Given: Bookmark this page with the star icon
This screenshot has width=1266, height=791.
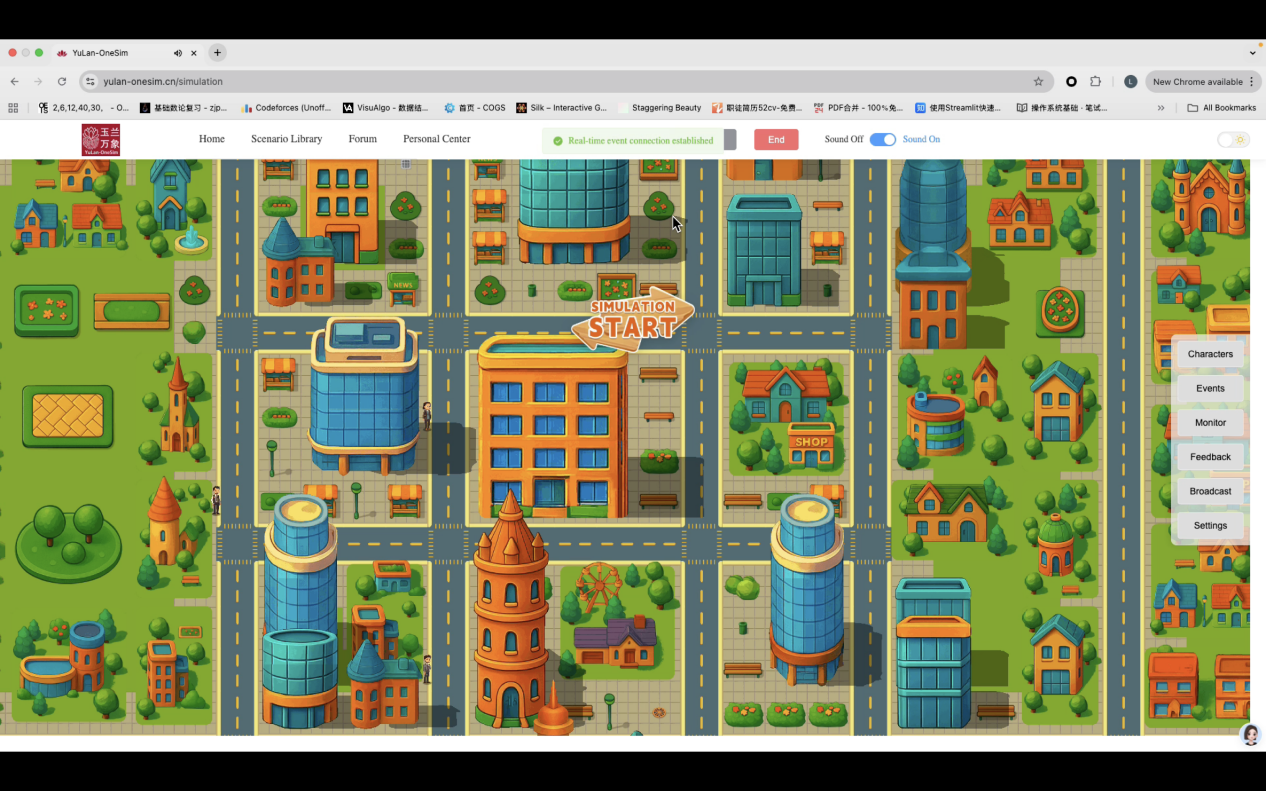Looking at the screenshot, I should pos(1038,82).
